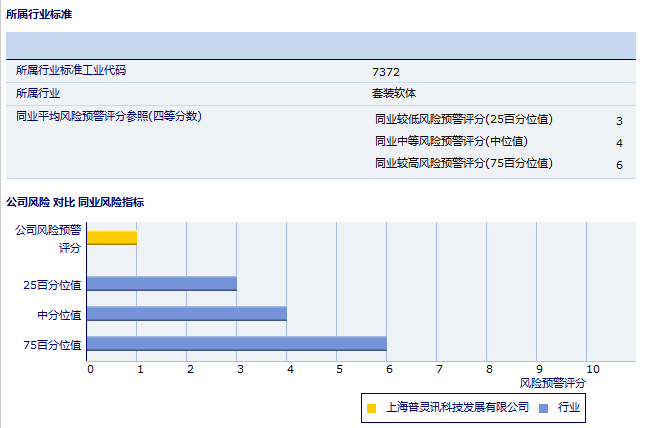Click the 所属行业标准 section heading

pyautogui.click(x=38, y=15)
